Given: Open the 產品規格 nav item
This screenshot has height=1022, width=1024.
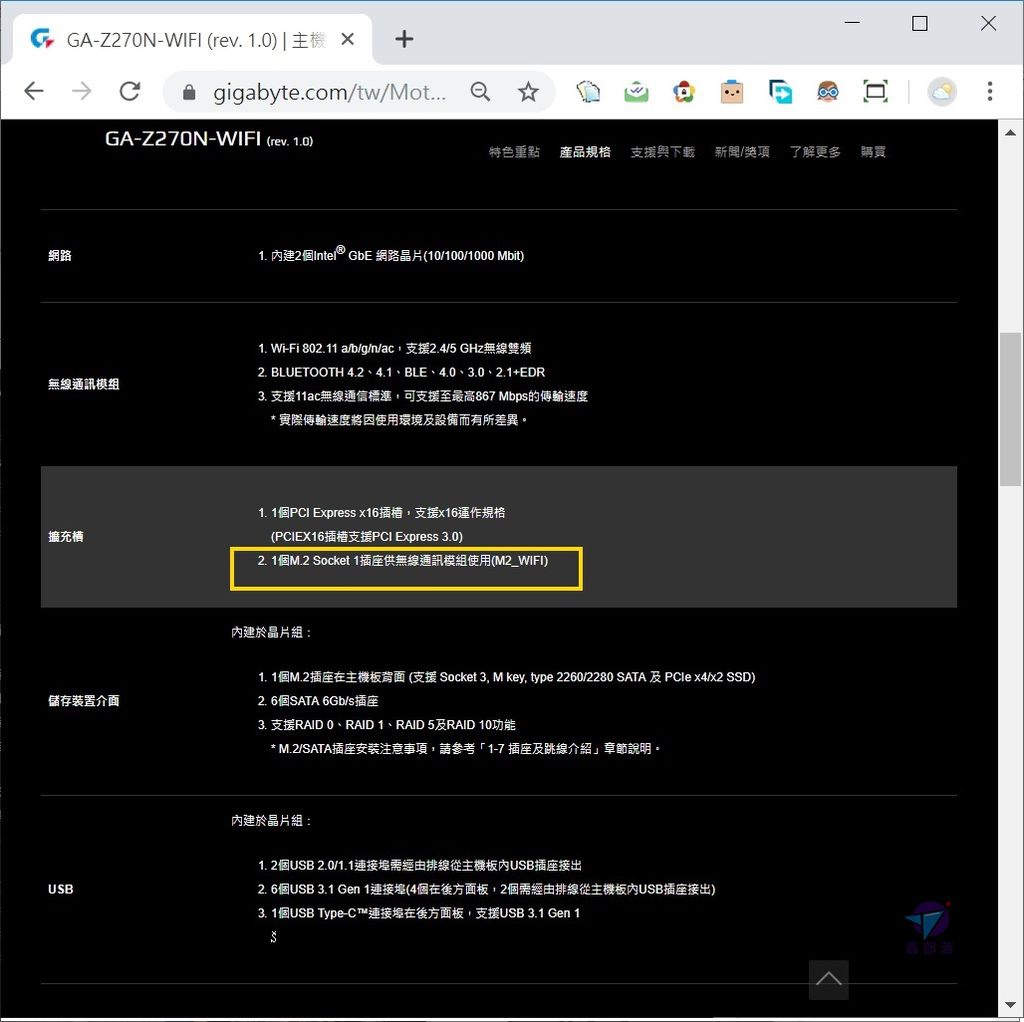Looking at the screenshot, I should 585,152.
